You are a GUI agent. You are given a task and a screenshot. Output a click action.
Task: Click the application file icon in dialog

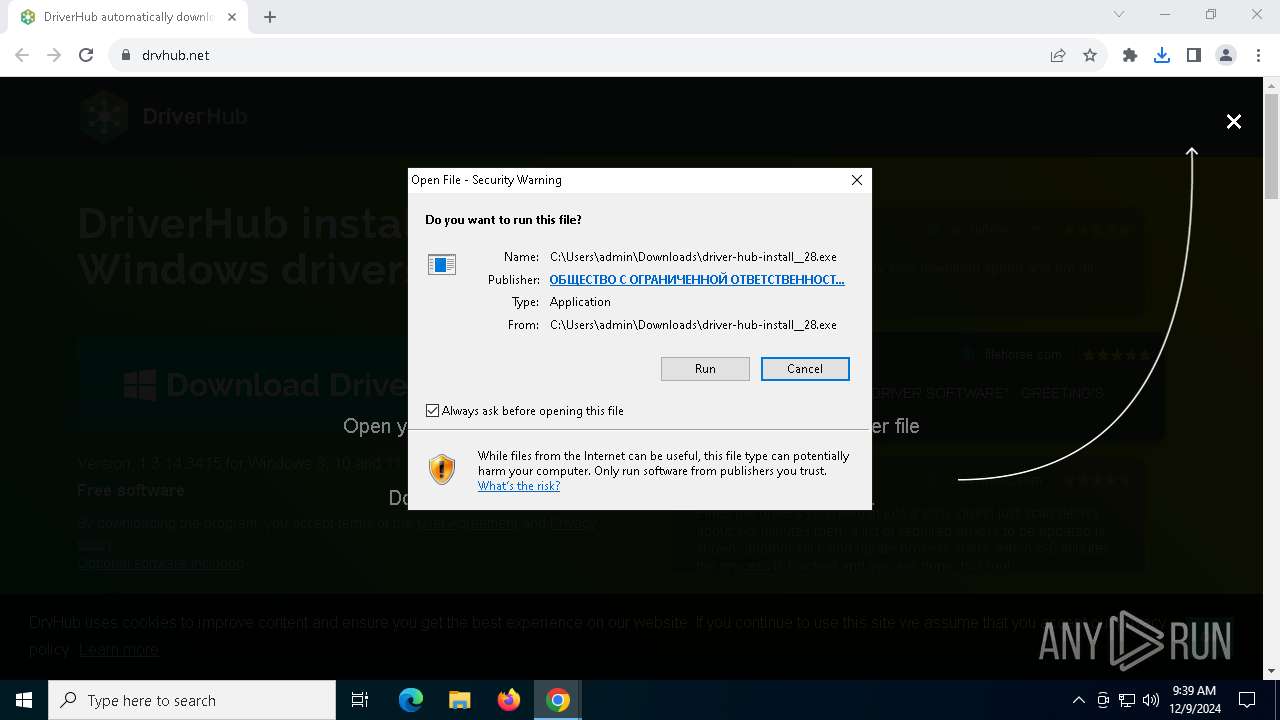point(442,264)
